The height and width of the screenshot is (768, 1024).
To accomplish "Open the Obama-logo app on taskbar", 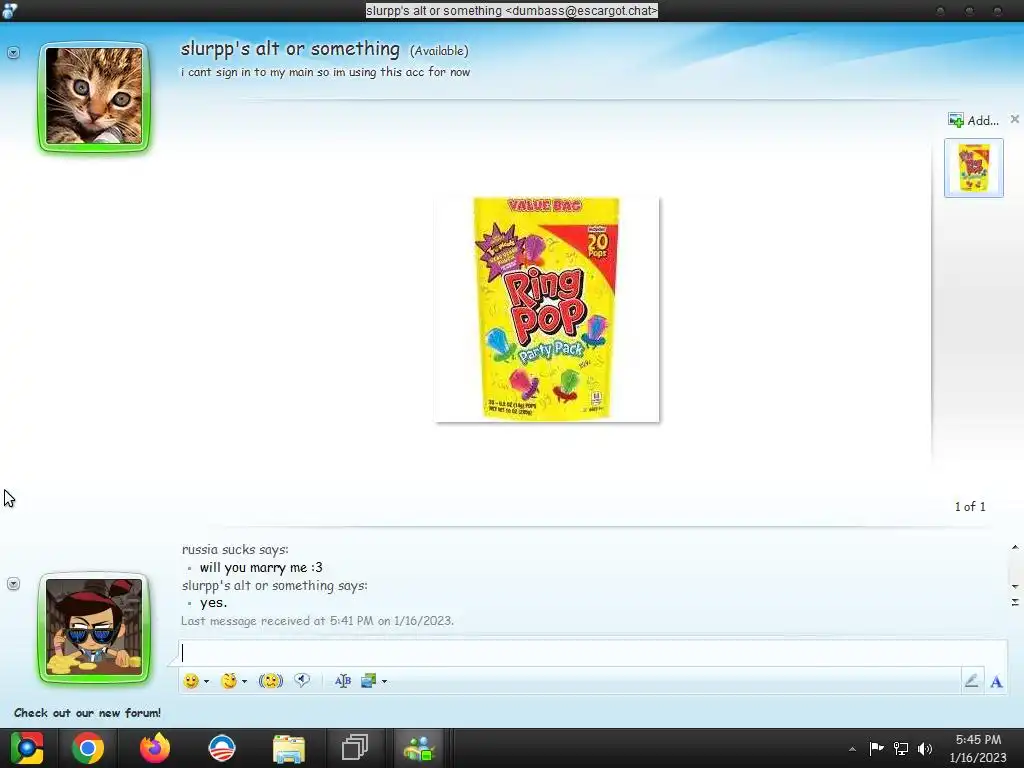I will click(221, 748).
